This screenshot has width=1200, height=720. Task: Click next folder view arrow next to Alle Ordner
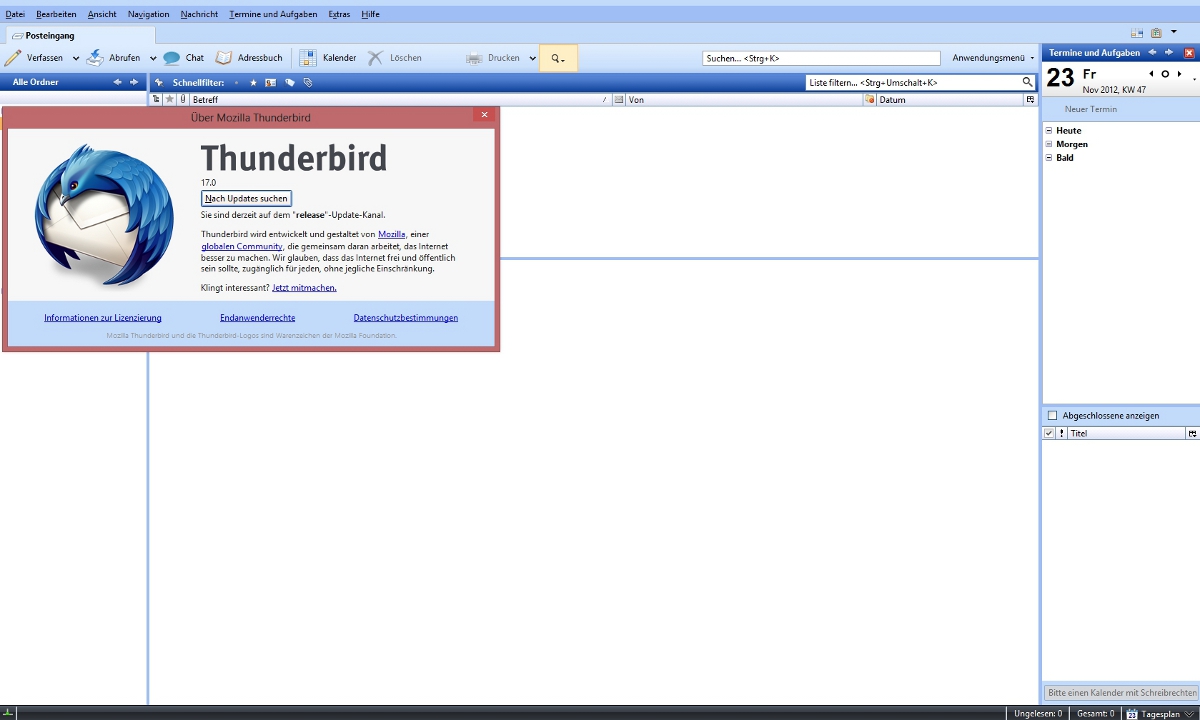pos(134,82)
